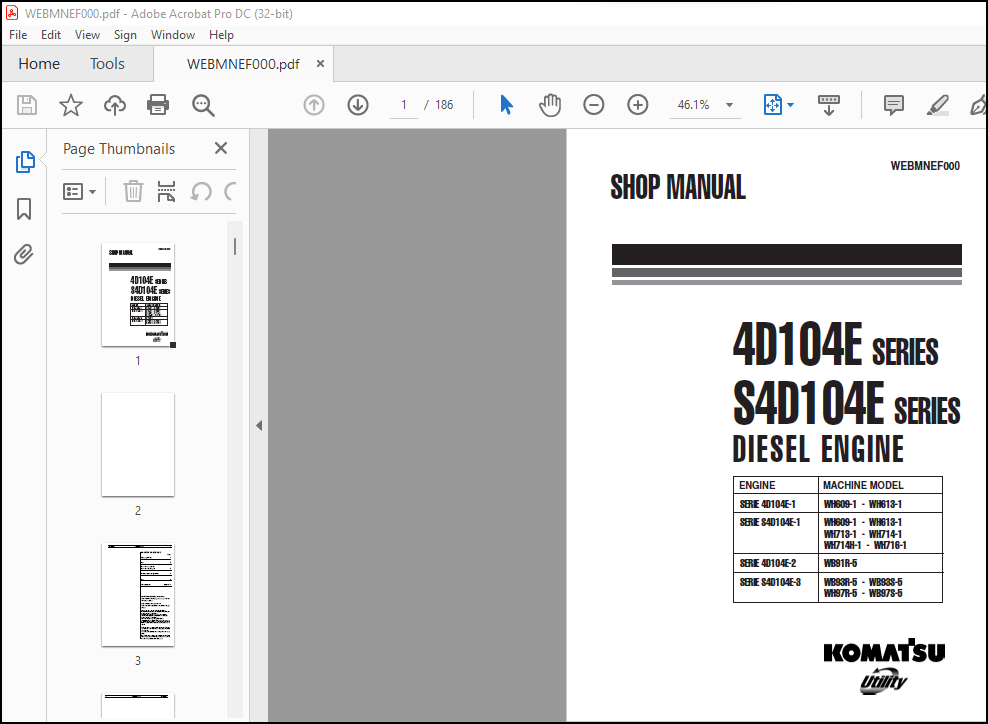This screenshot has height=724, width=988.
Task: Select the Highlight text pen tool
Action: [x=938, y=105]
